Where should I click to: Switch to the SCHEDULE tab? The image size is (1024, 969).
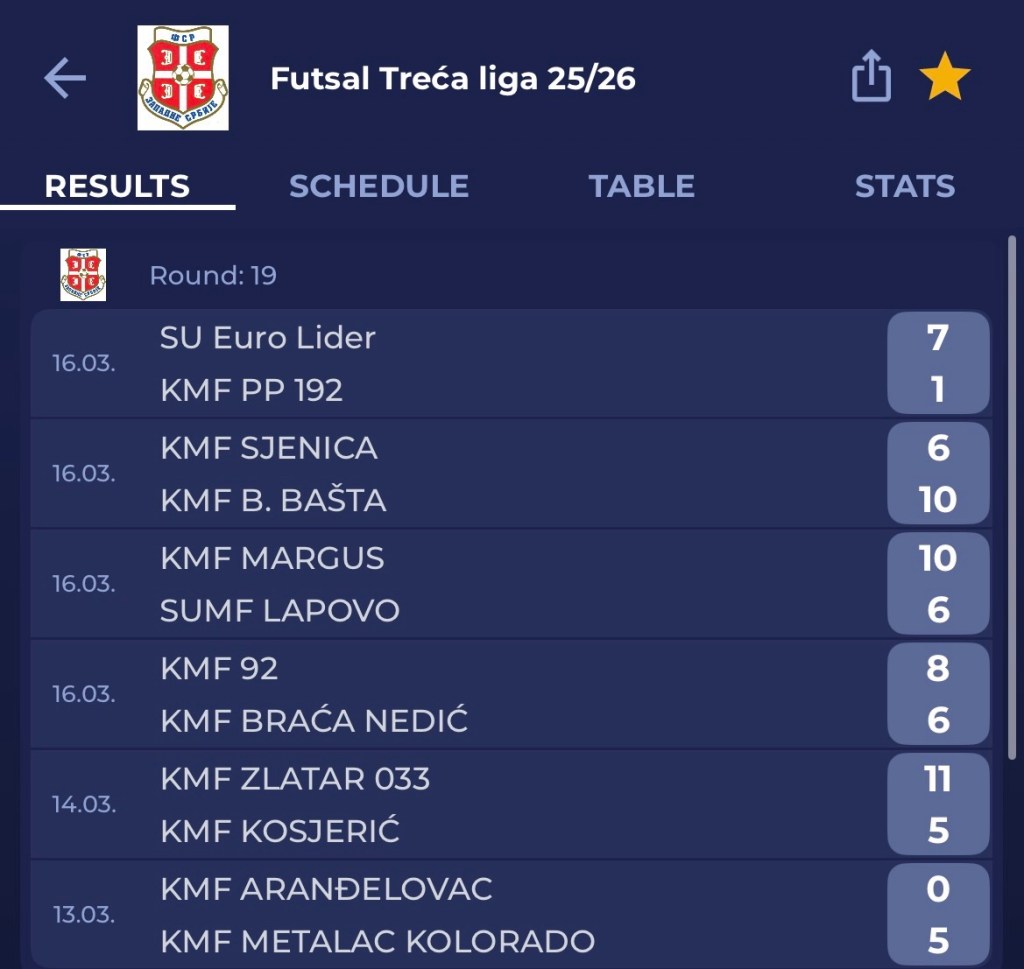(x=378, y=186)
